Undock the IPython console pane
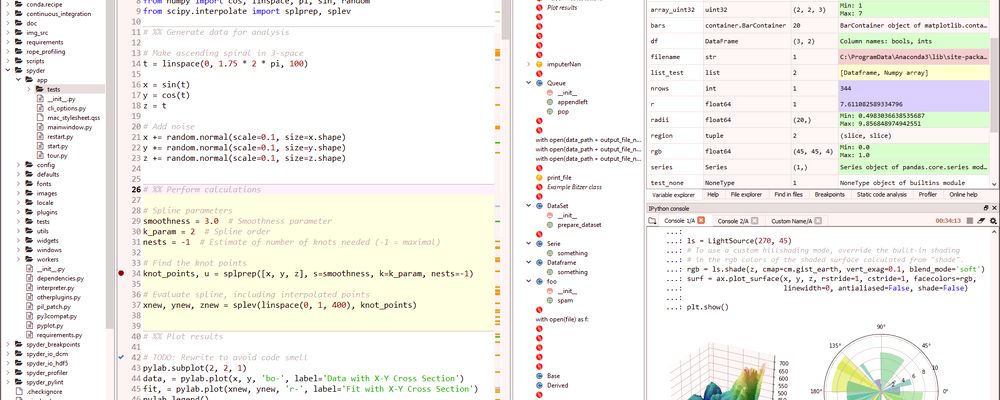 (x=986, y=209)
